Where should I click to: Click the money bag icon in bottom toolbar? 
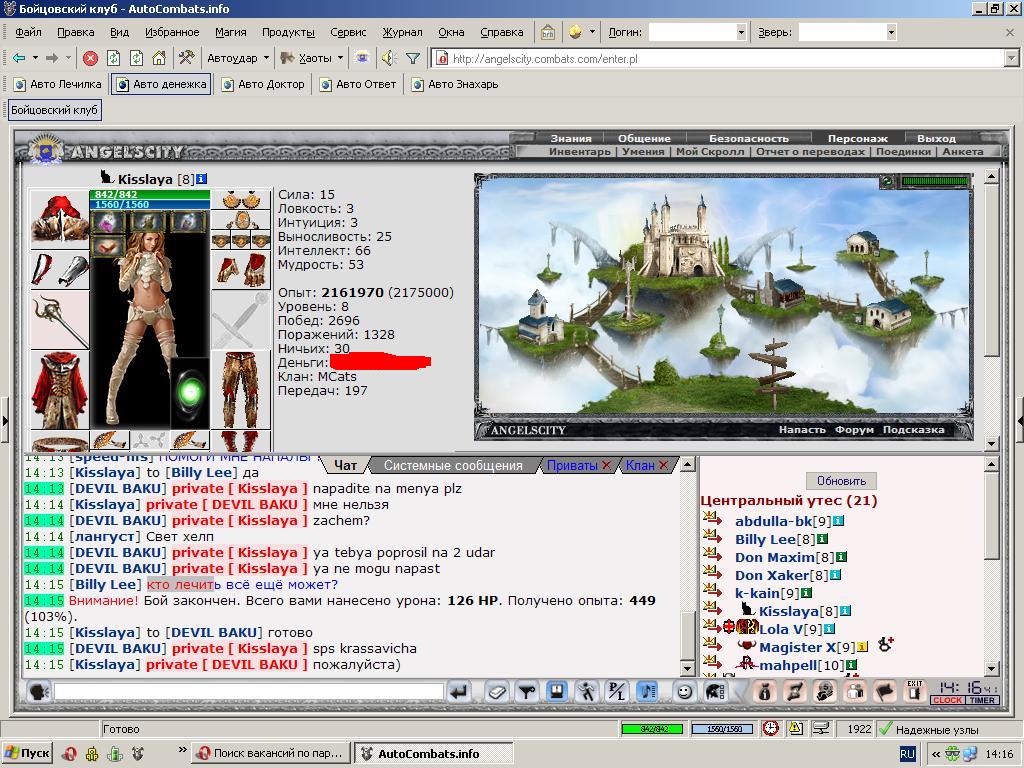pos(765,691)
